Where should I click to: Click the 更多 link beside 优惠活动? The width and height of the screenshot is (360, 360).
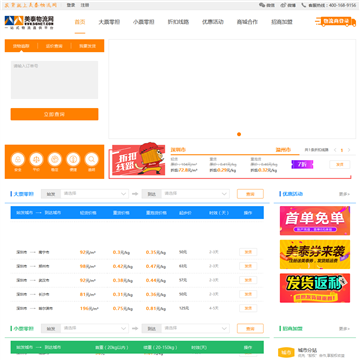[345, 194]
